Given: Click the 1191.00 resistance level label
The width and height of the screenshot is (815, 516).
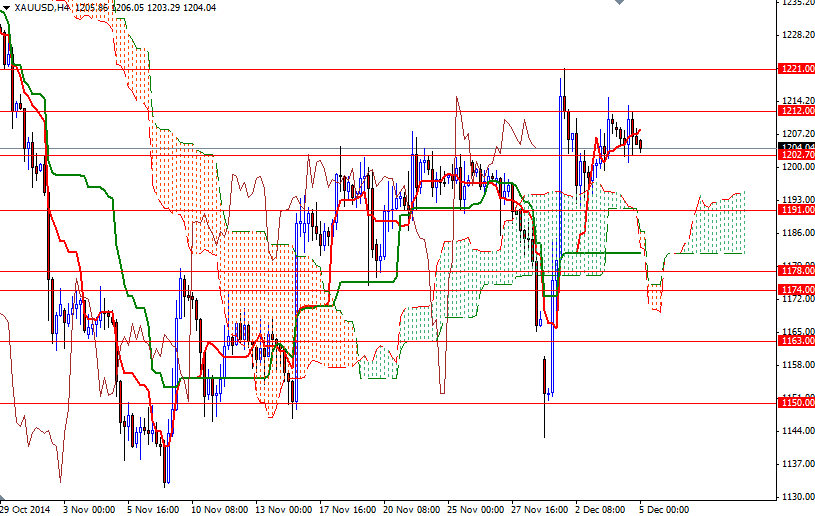Looking at the screenshot, I should tap(795, 210).
